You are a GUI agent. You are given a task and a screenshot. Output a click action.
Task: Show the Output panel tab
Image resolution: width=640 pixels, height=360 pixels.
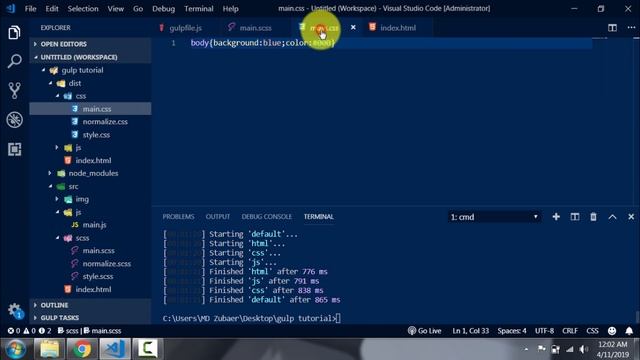[218, 217]
